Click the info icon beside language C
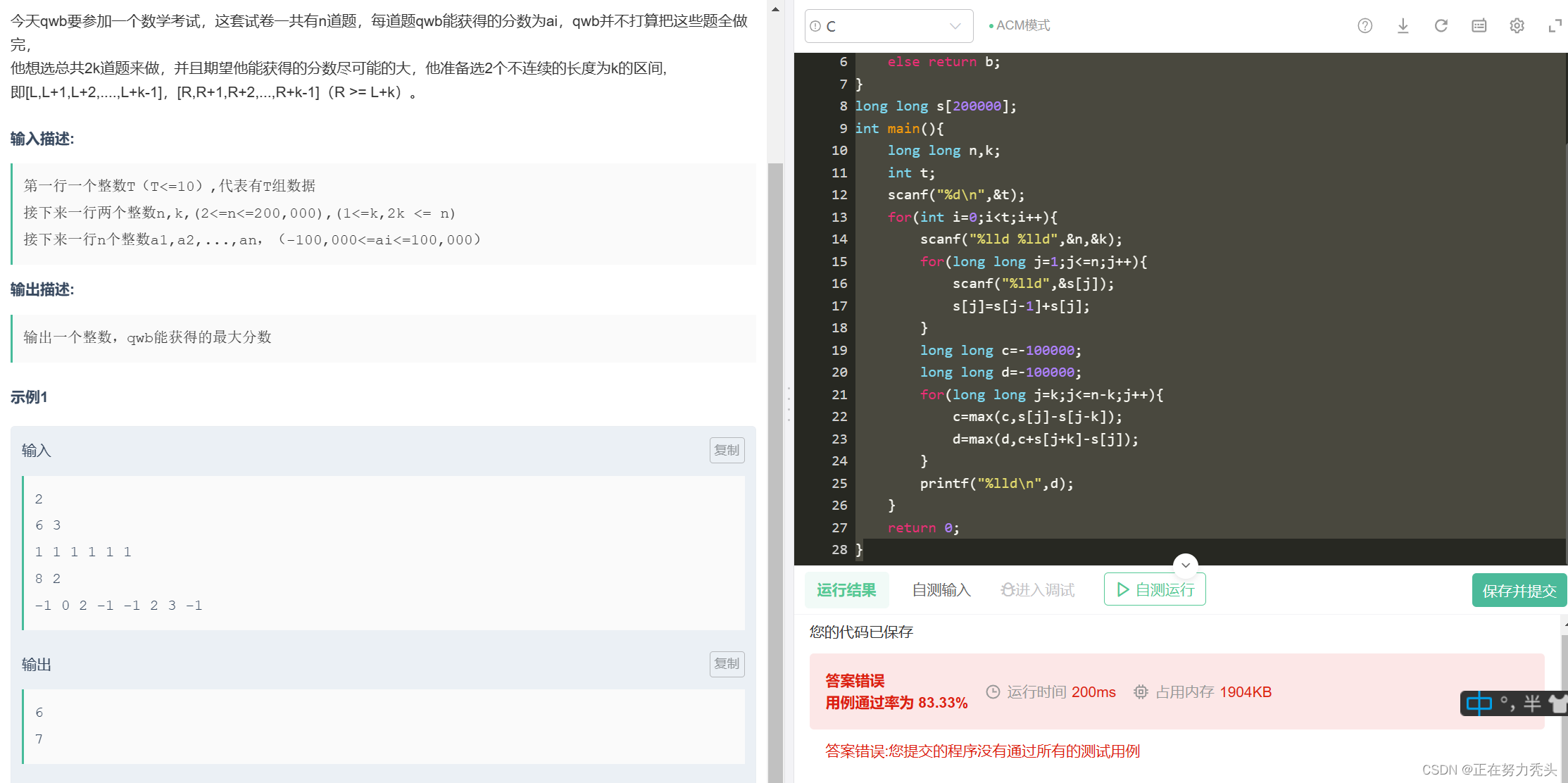This screenshot has height=783, width=1568. pyautogui.click(x=815, y=26)
